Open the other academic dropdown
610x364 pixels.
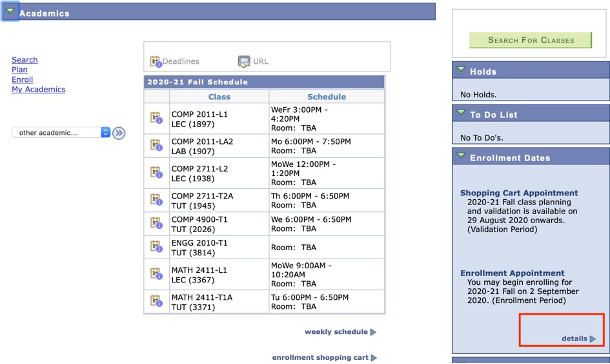(x=61, y=133)
